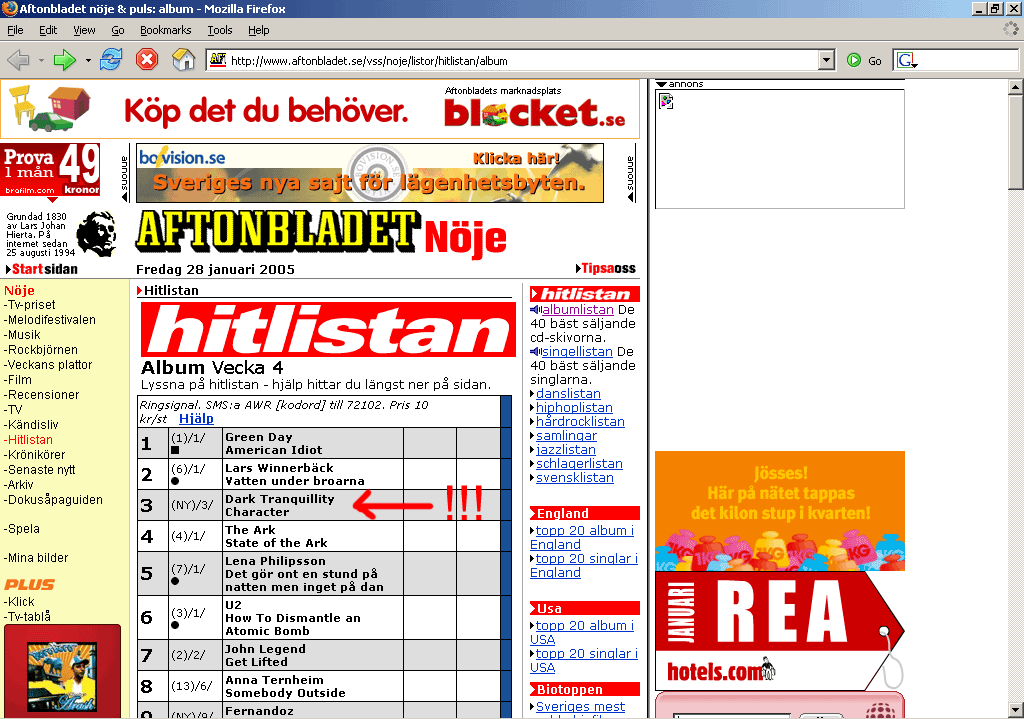Open topp 20 album i USA
Image resolution: width=1024 pixels, height=719 pixels.
582,632
